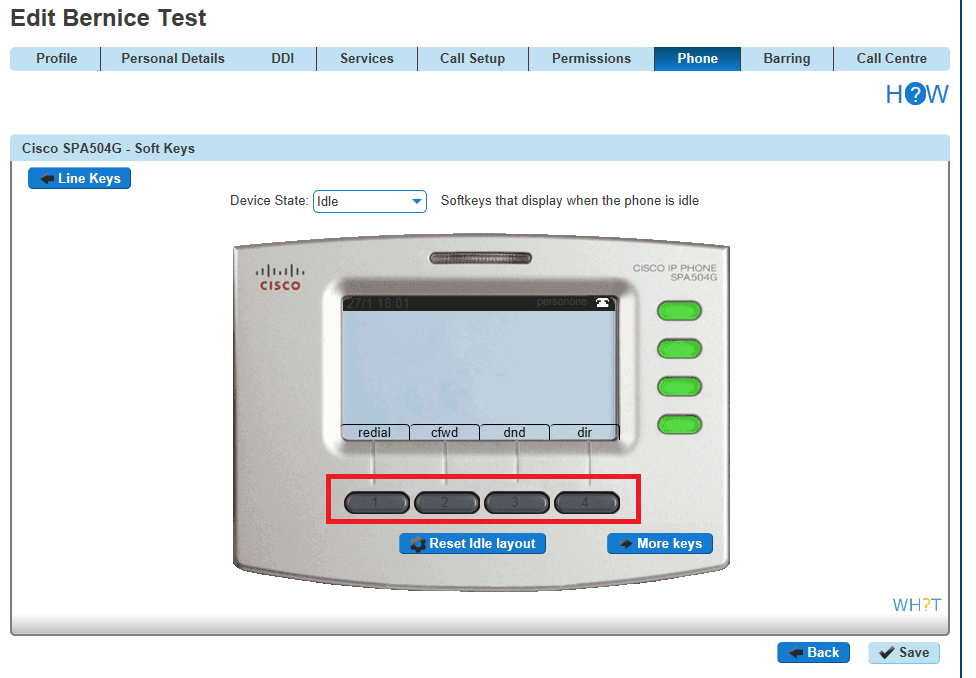Click the 'Edit Bernice Test' page title
This screenshot has width=976, height=678.
point(108,18)
